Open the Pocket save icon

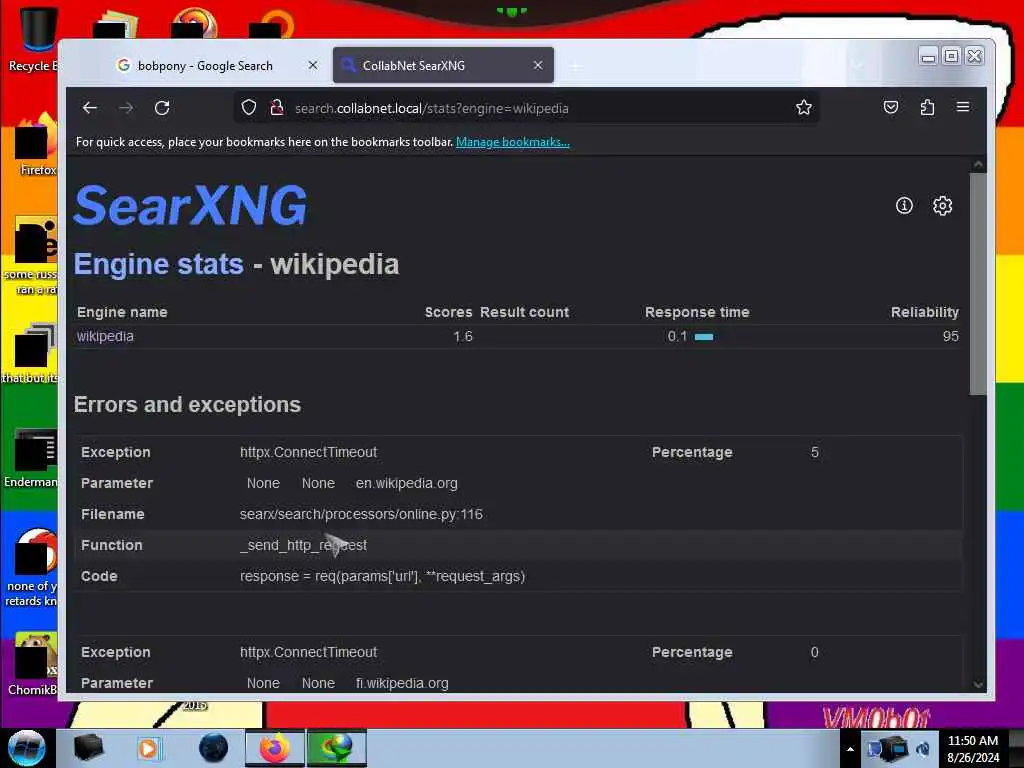coord(891,107)
